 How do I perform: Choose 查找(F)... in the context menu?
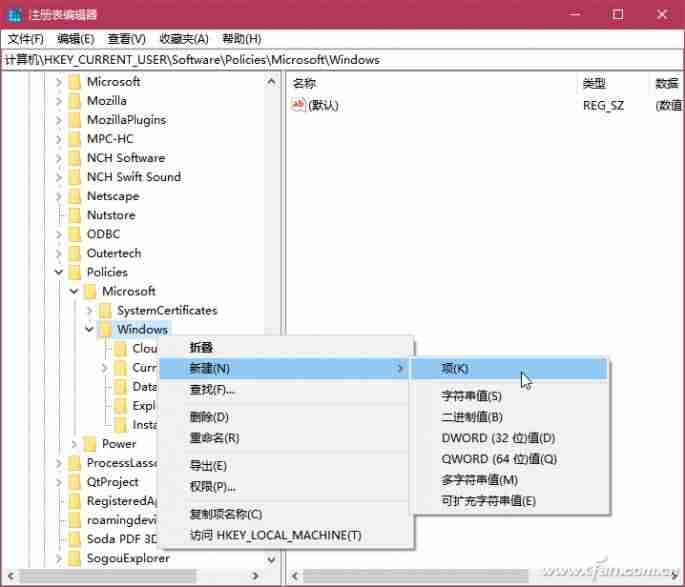coord(286,390)
